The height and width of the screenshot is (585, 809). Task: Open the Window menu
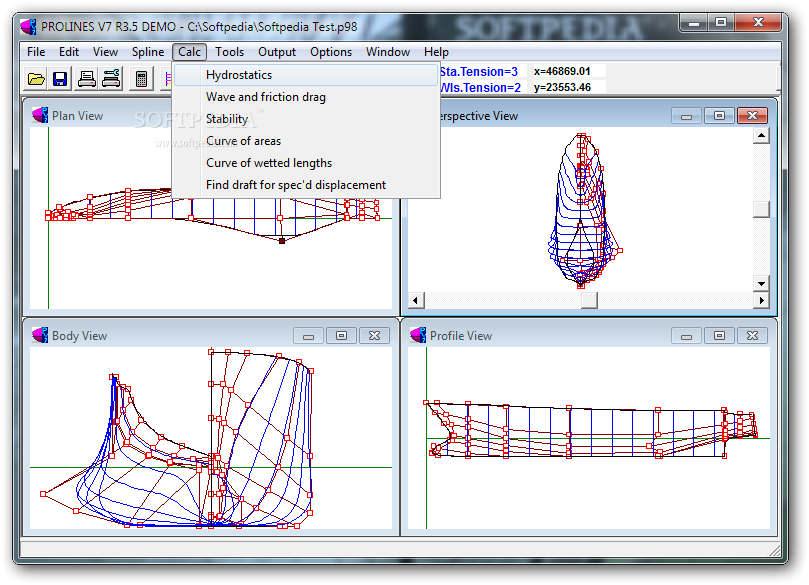[388, 52]
